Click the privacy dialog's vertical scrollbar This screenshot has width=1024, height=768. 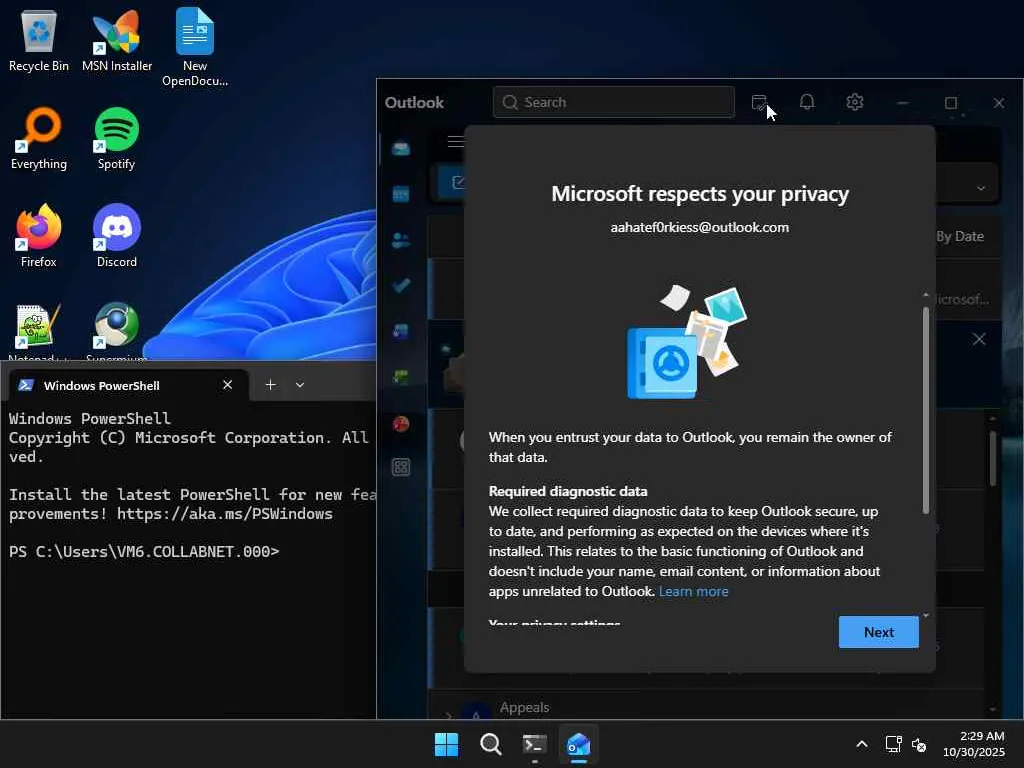point(925,410)
